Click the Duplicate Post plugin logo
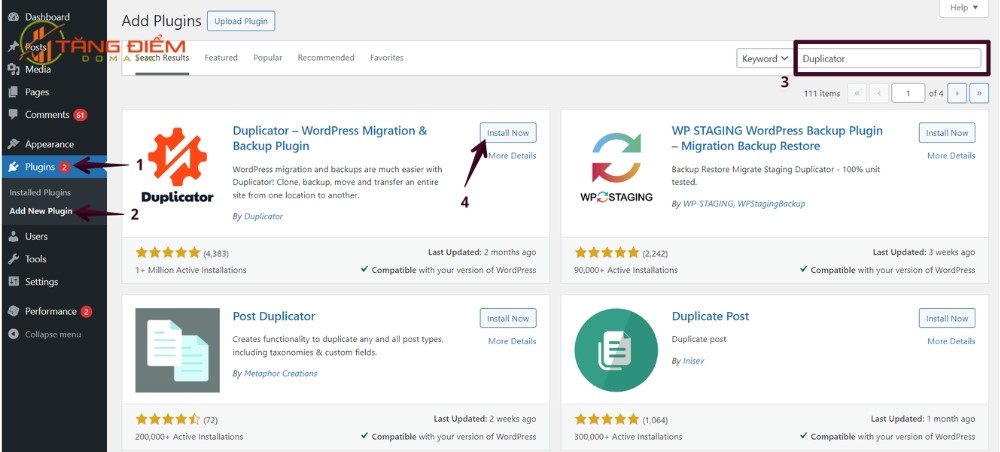Viewport: 1000px width, 452px height. [x=616, y=350]
